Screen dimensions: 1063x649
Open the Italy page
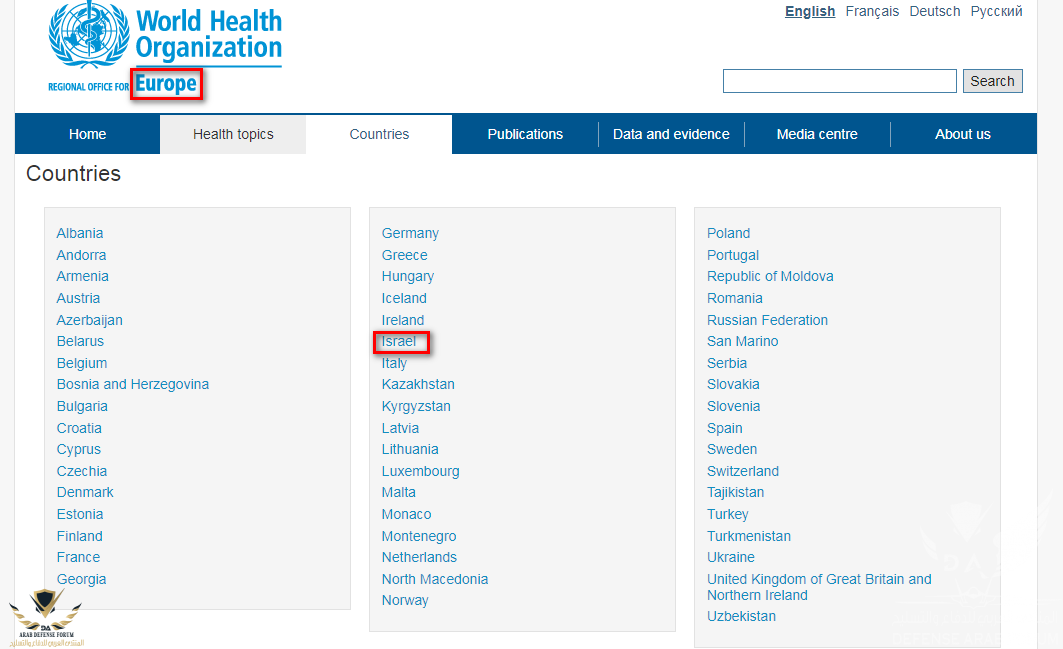(x=394, y=363)
